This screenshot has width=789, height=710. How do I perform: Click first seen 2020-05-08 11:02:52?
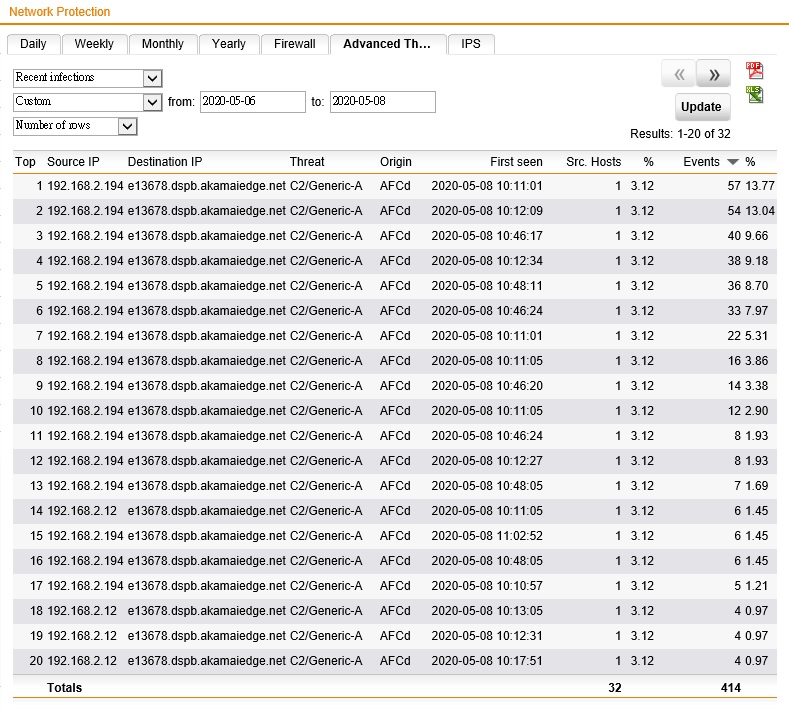pyautogui.click(x=487, y=536)
